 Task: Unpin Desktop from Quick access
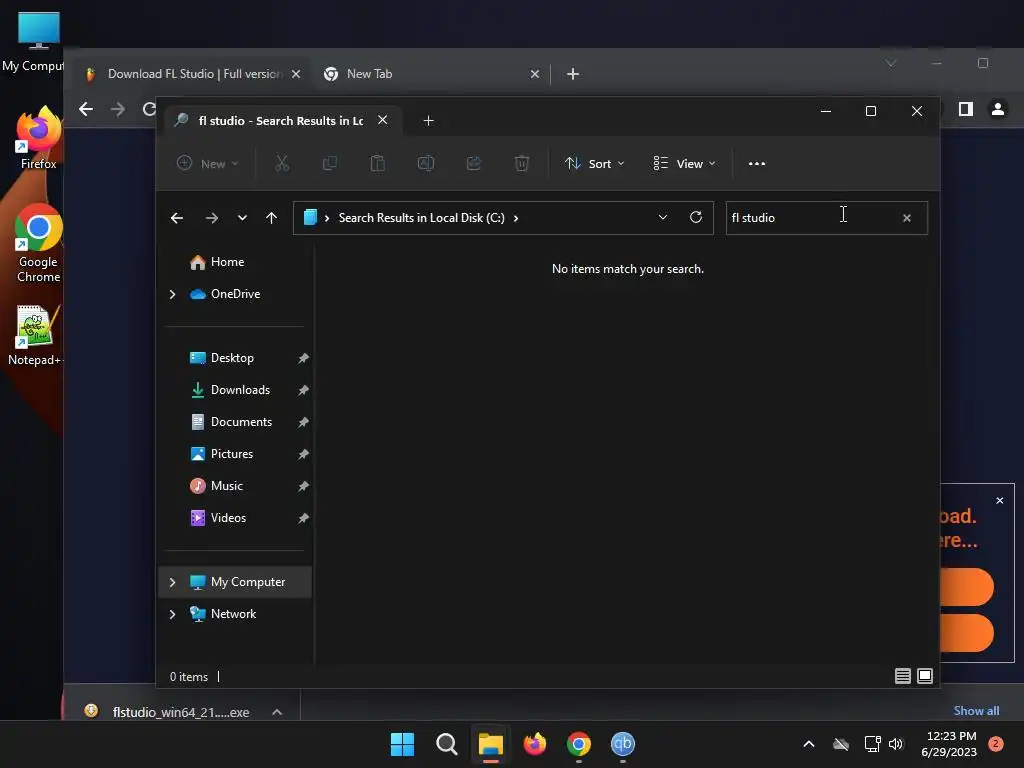click(x=303, y=358)
